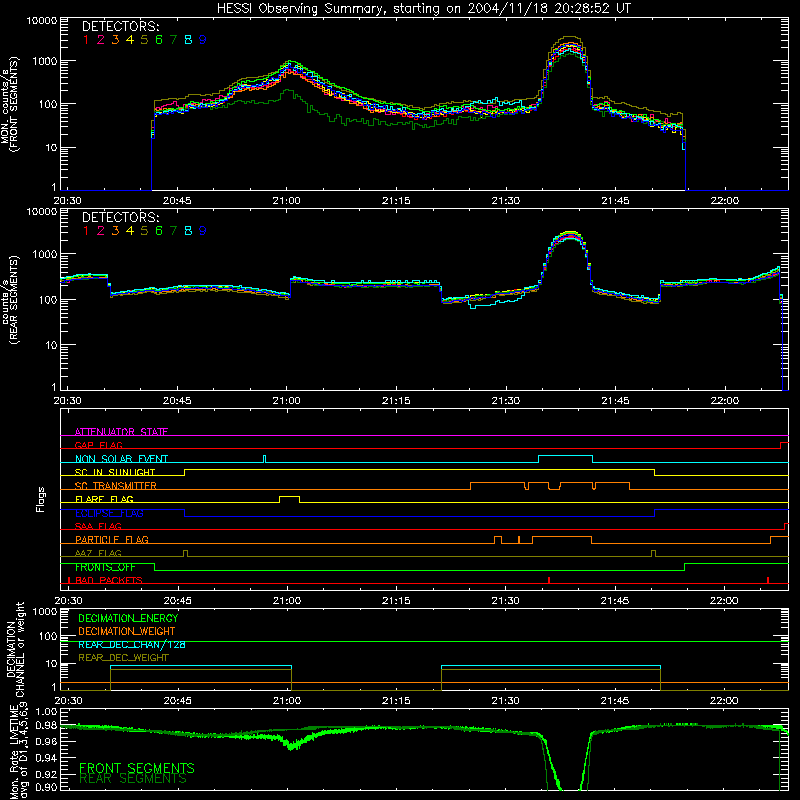Screen dimensions: 800x800
Task: Click the 0.98 livetime y-axis label
Action: (46, 725)
